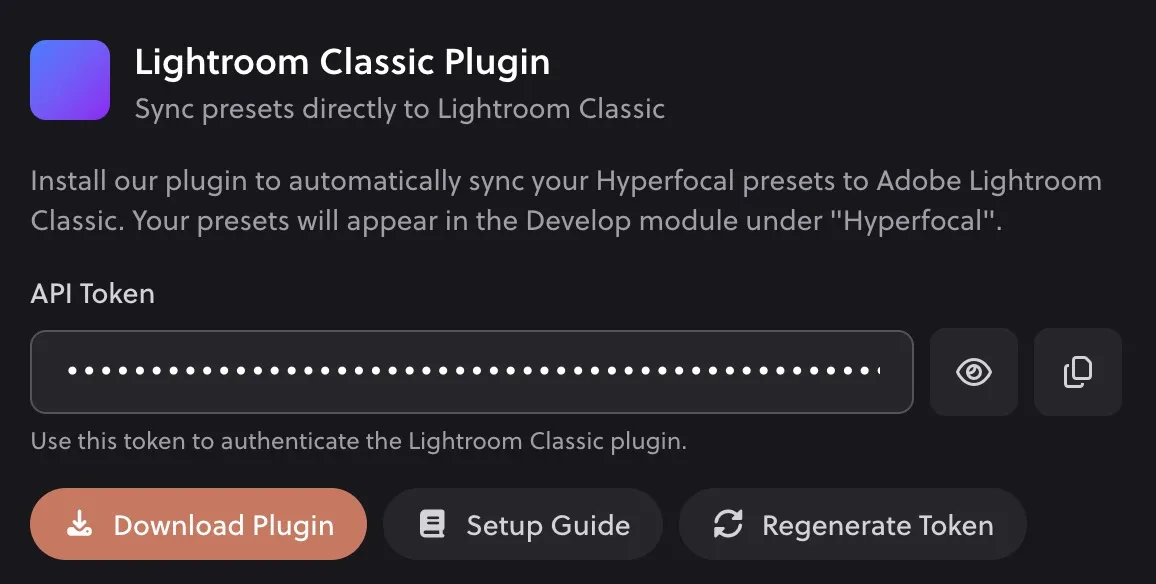Regenerate Token button press
Image resolution: width=1156 pixels, height=584 pixels.
pos(852,525)
